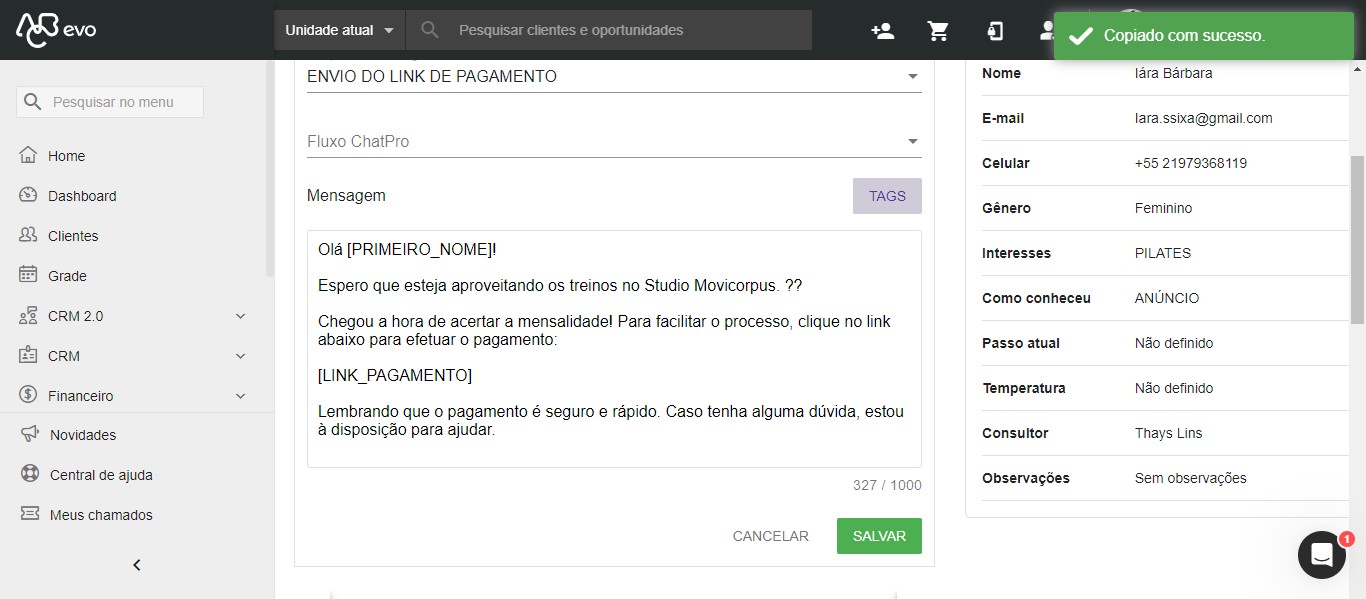The height and width of the screenshot is (599, 1366).
Task: Open the add new client icon
Action: pyautogui.click(x=882, y=31)
